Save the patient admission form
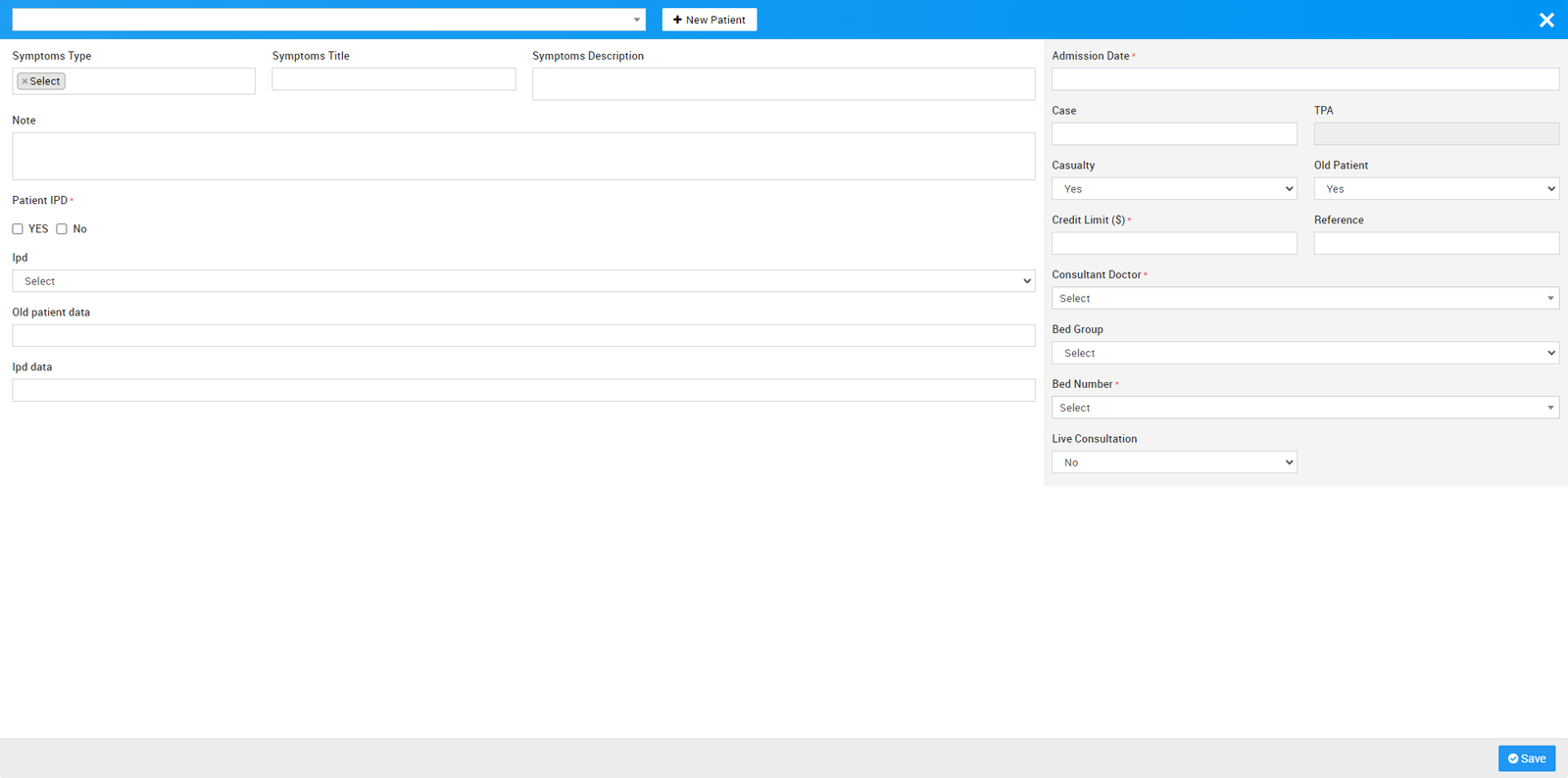The width and height of the screenshot is (1568, 778). pyautogui.click(x=1526, y=758)
